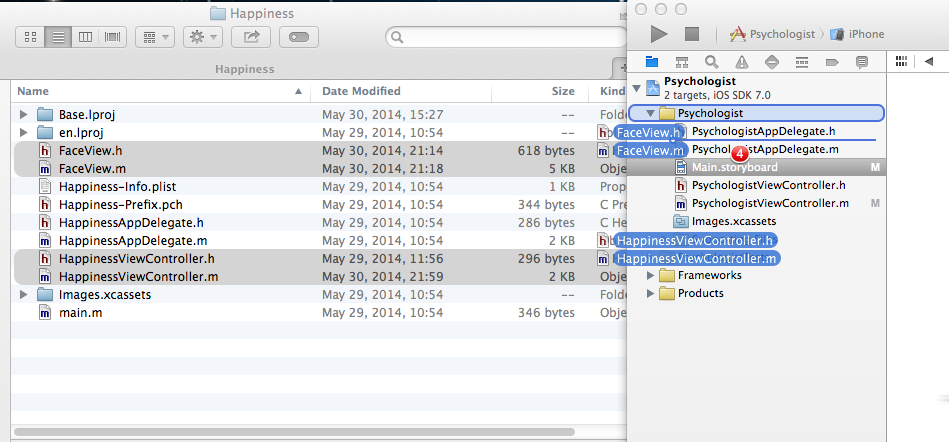949x442 pixels.
Task: Click the Finder edit tags button
Action: [x=299, y=38]
